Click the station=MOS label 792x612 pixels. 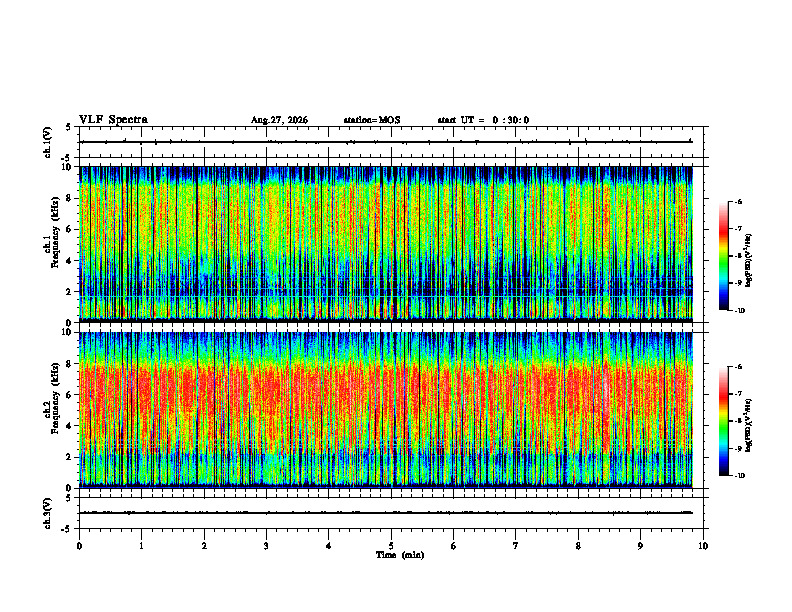pyautogui.click(x=372, y=120)
